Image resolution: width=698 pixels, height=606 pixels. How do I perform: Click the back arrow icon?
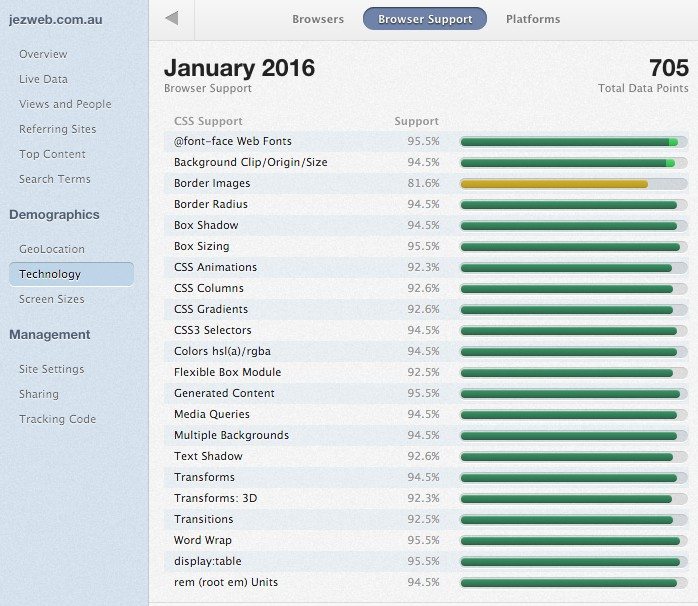(171, 19)
